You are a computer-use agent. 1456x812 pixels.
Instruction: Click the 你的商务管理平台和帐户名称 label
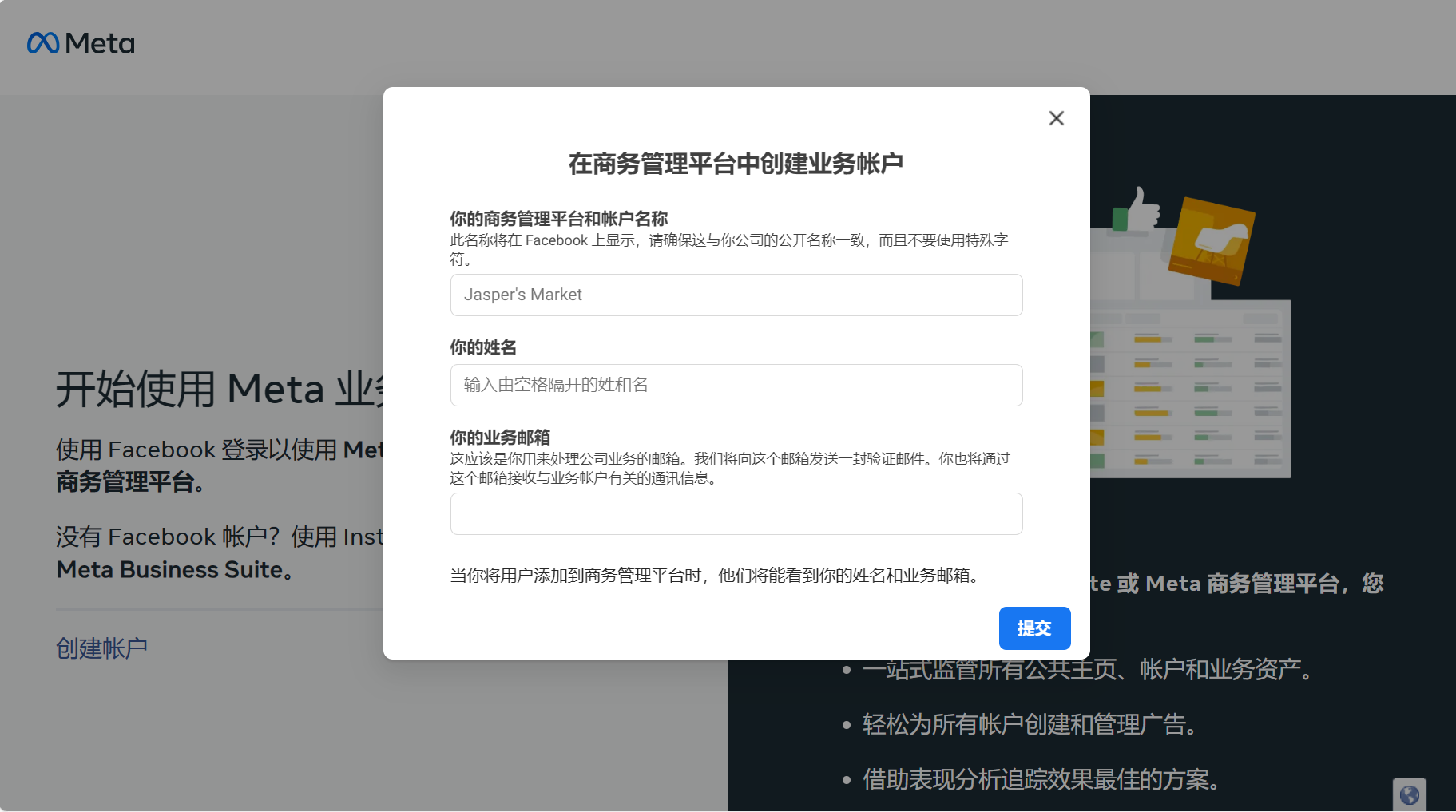click(558, 219)
